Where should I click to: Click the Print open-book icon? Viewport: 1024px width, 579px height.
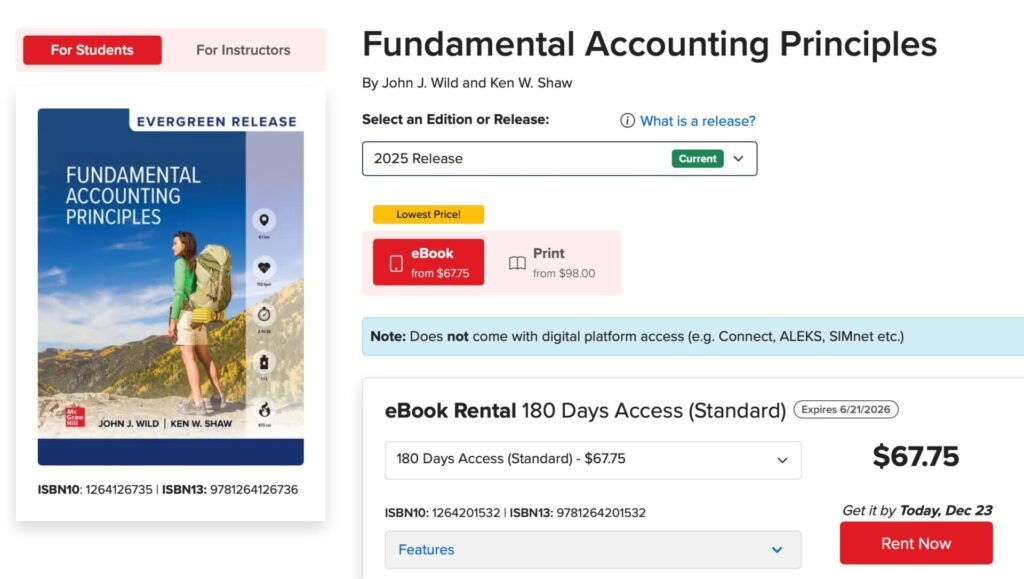click(x=517, y=263)
